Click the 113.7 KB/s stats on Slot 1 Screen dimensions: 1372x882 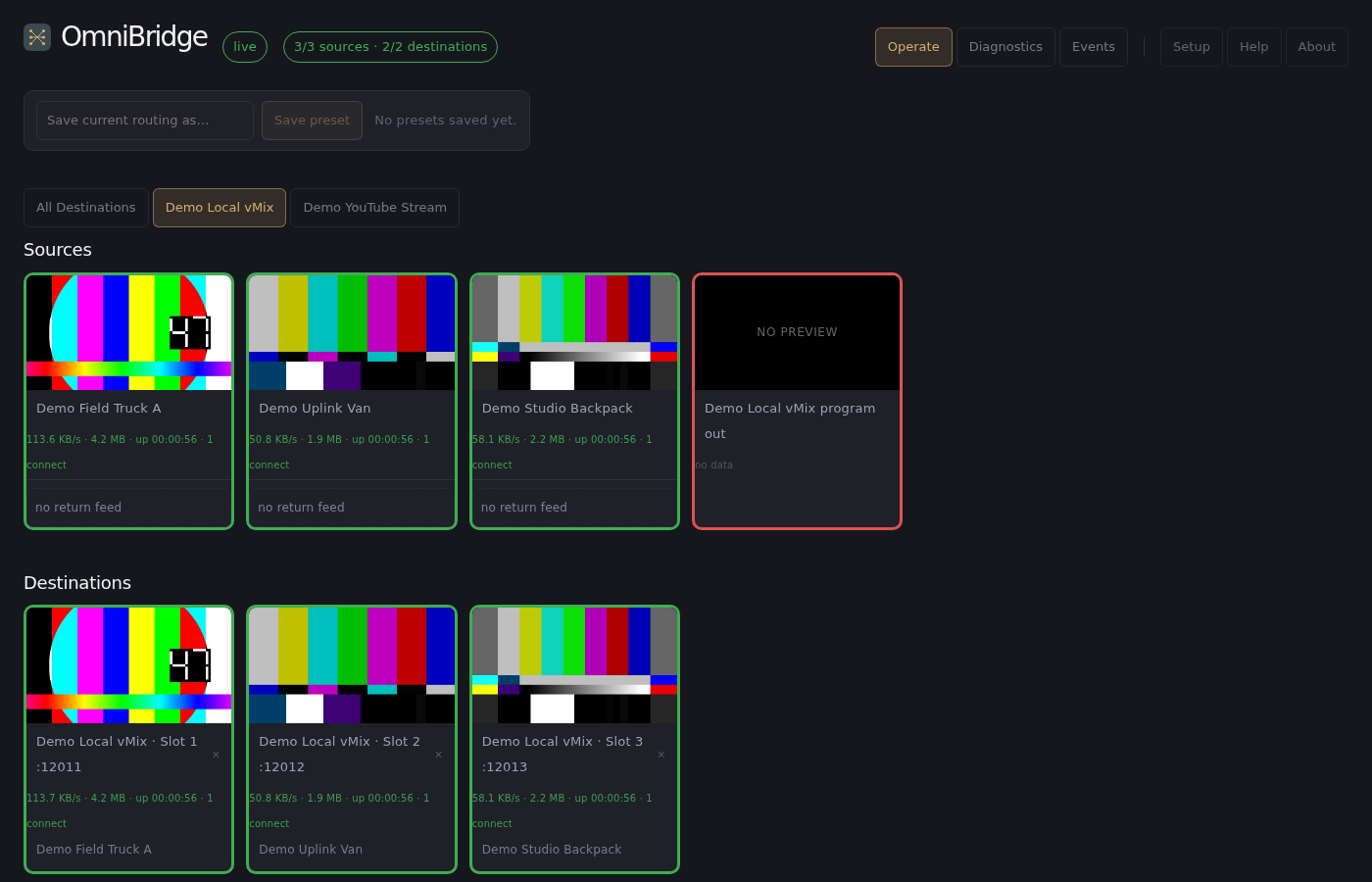pos(120,810)
